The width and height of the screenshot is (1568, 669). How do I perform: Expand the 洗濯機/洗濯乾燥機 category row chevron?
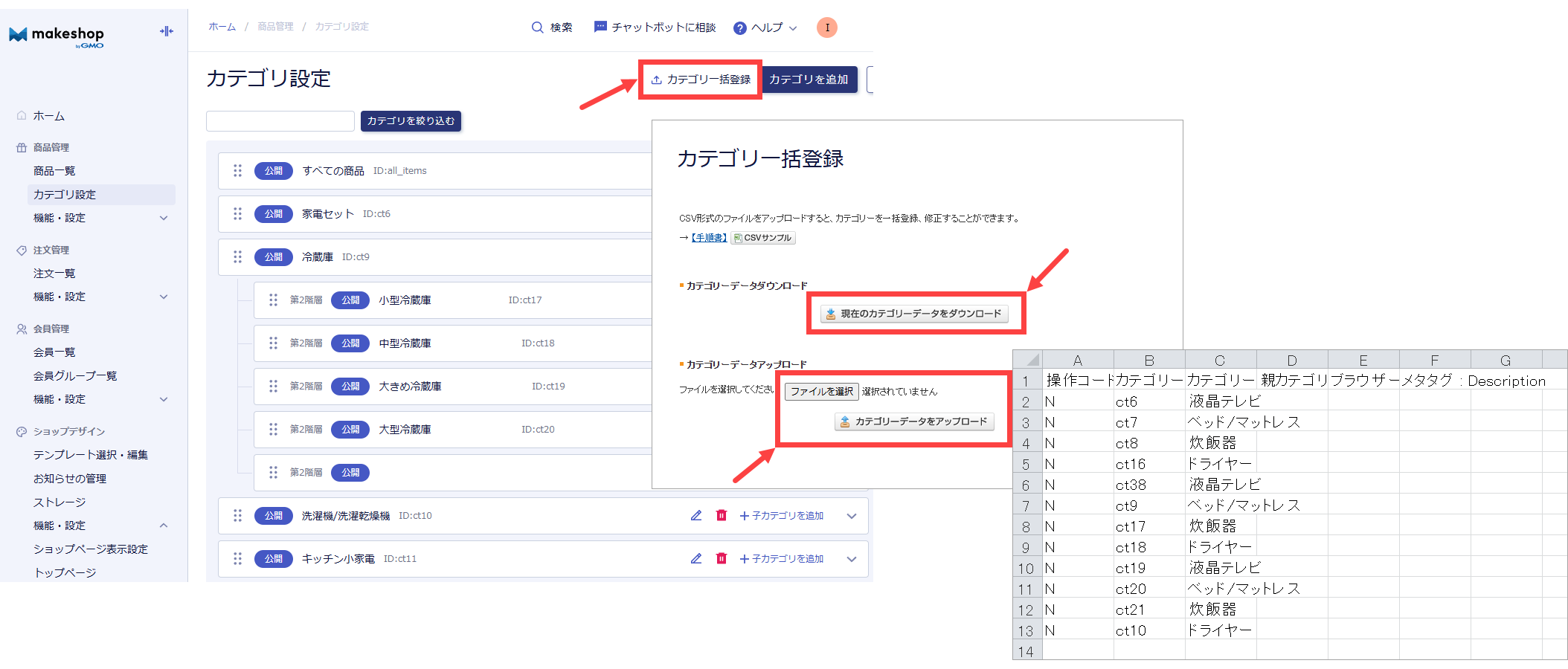pos(852,516)
